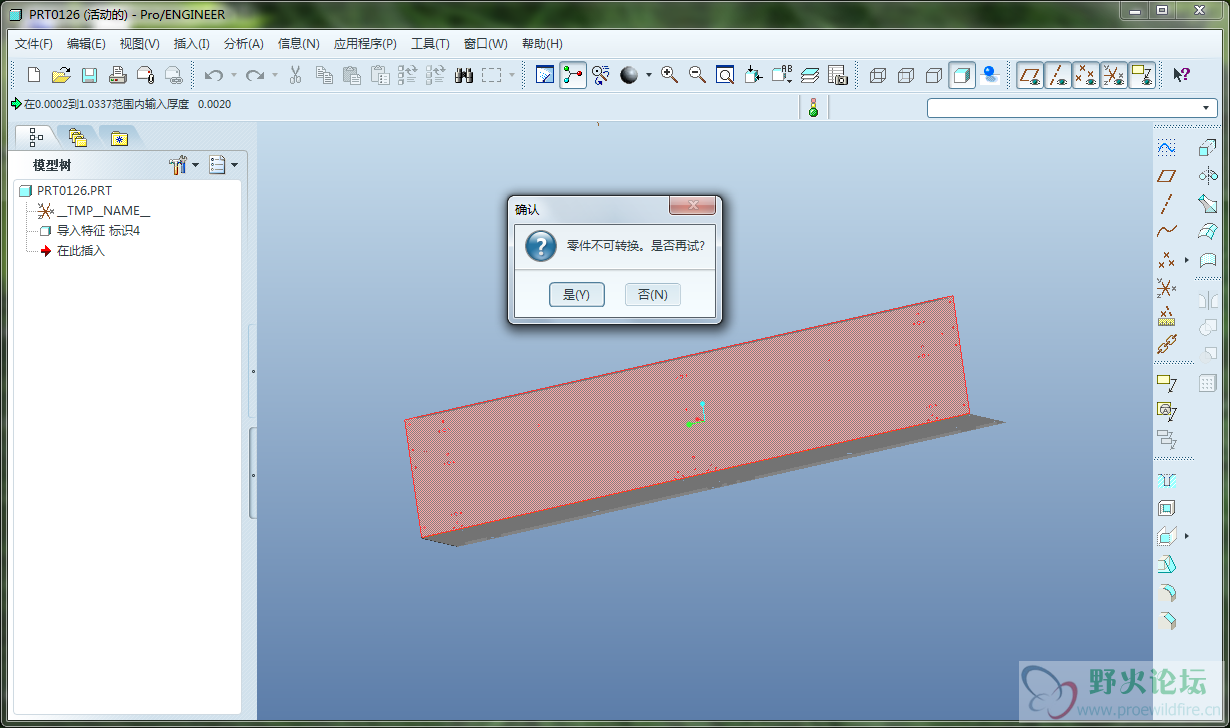Open the appearance sphere dropdown arrow
This screenshot has width=1230, height=728.
coord(648,75)
